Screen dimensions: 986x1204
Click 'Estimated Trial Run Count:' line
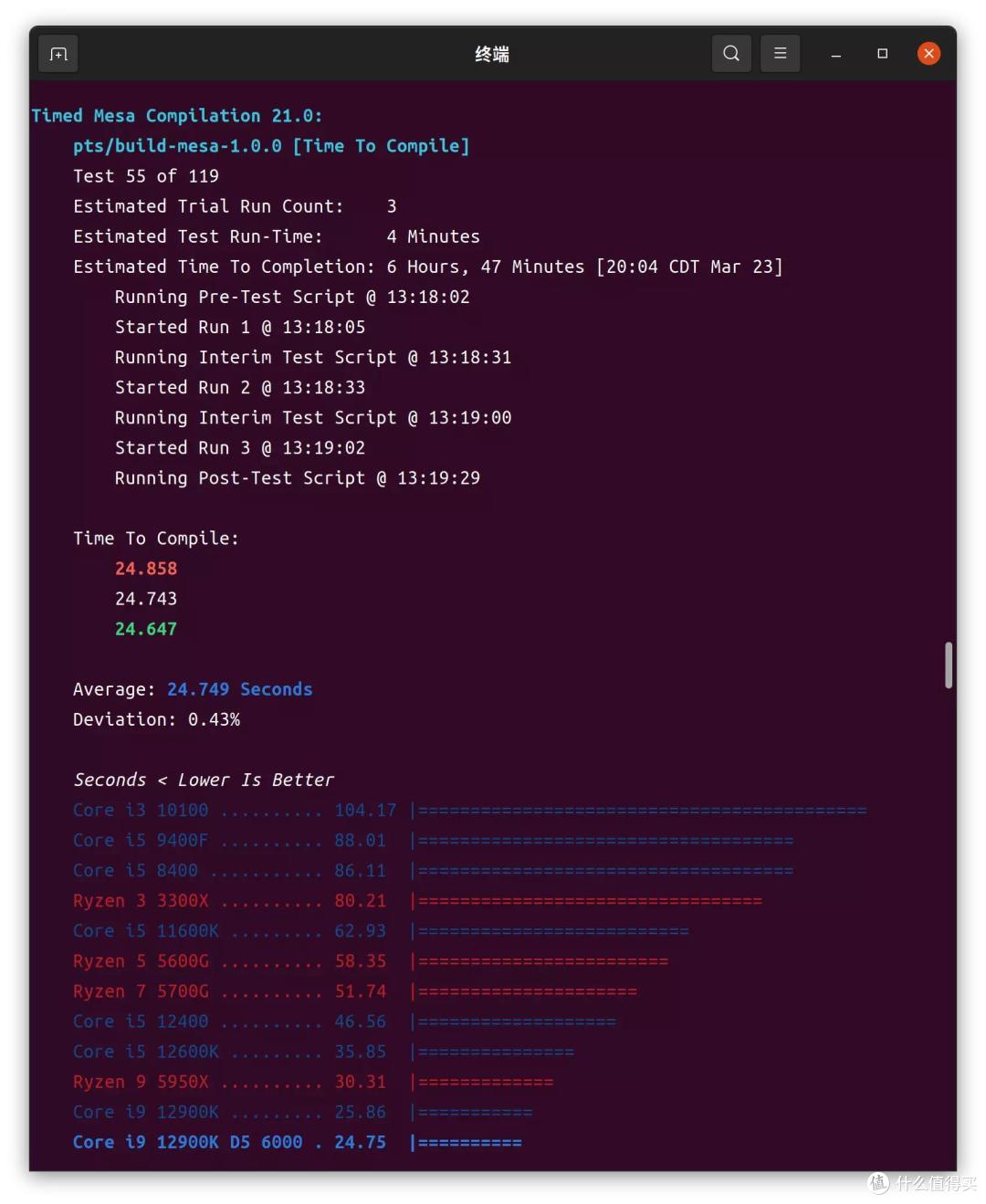click(235, 206)
